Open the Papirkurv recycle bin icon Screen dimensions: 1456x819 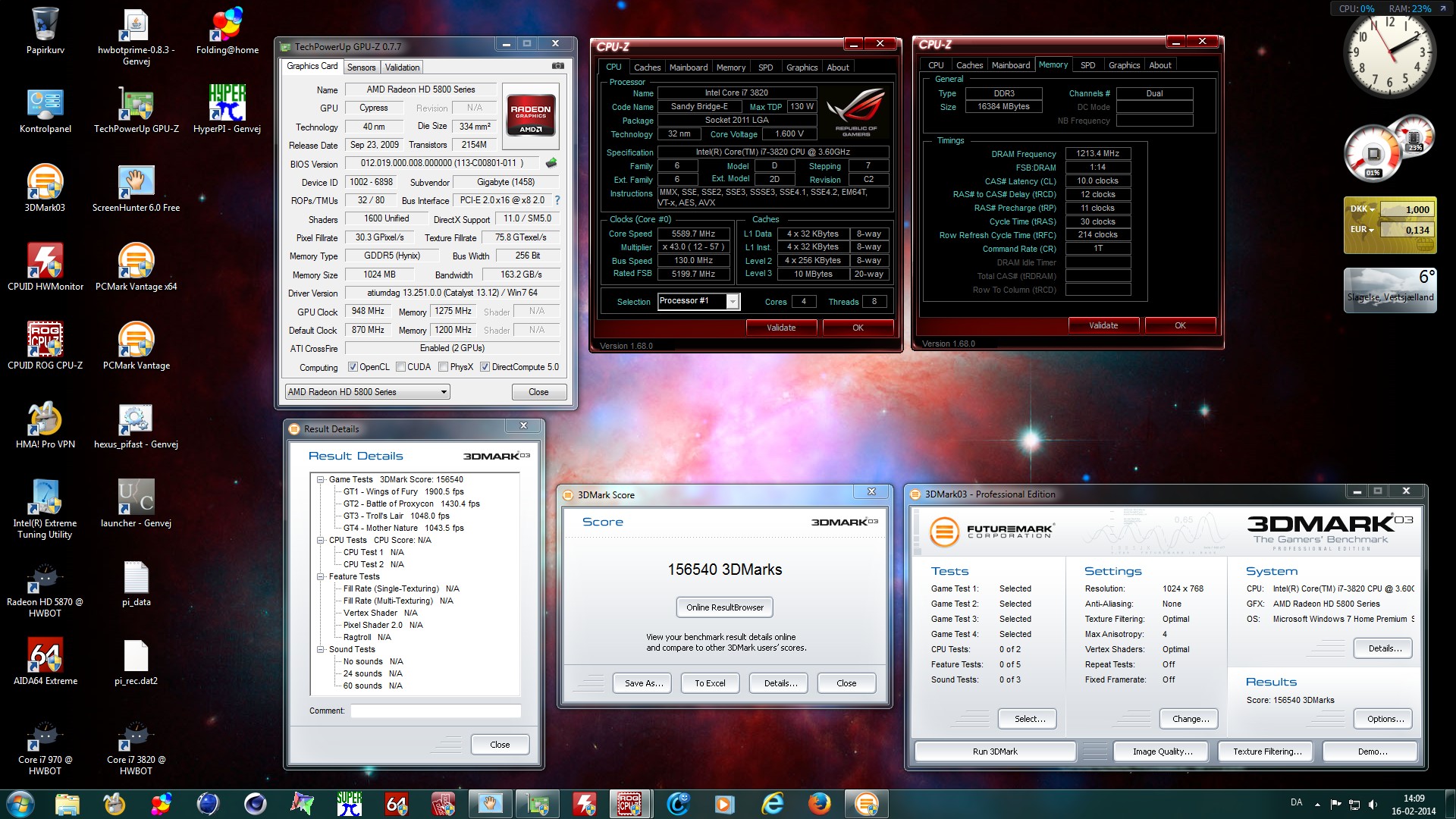[45, 32]
